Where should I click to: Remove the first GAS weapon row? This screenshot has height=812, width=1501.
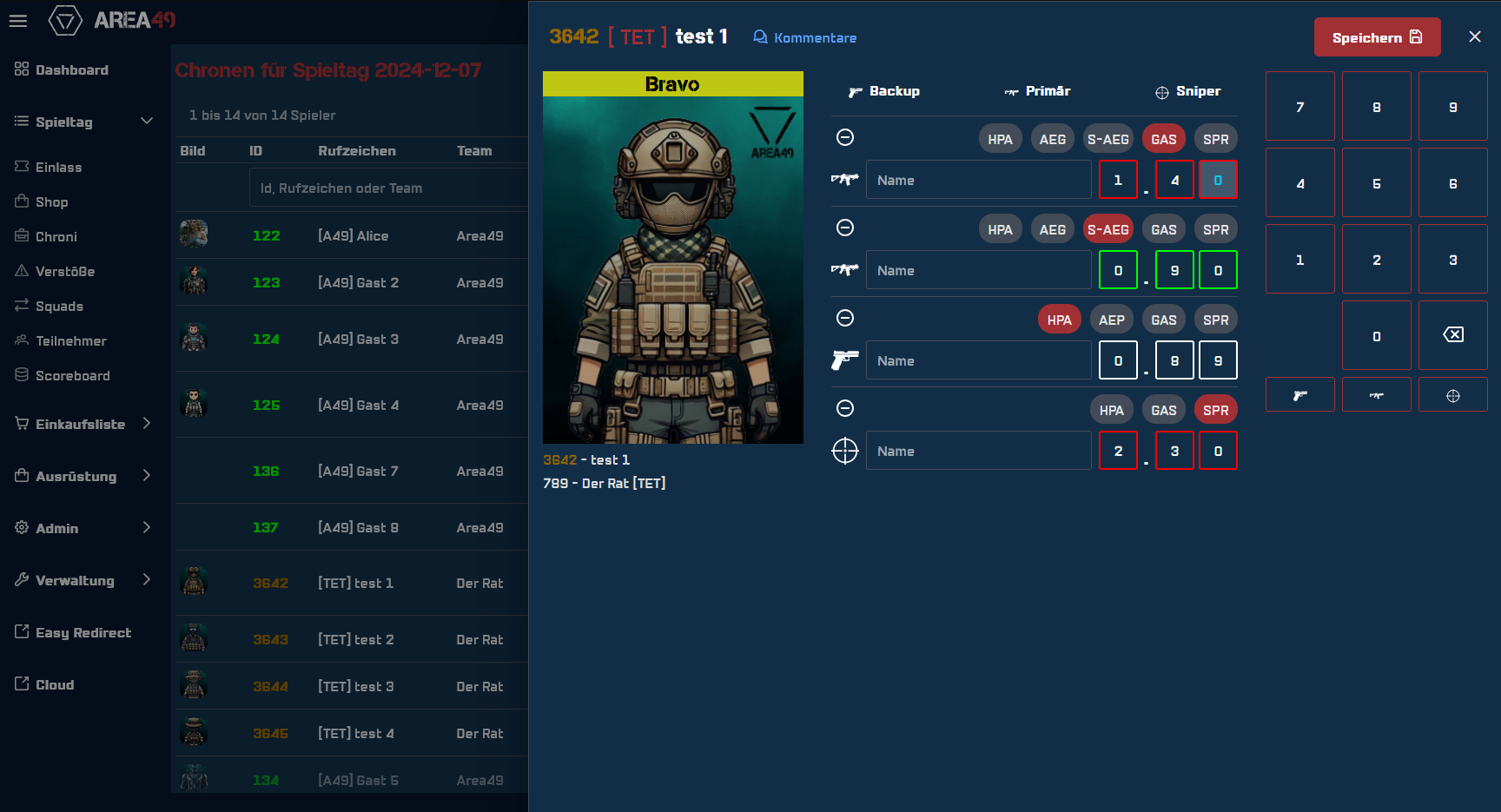(x=845, y=137)
